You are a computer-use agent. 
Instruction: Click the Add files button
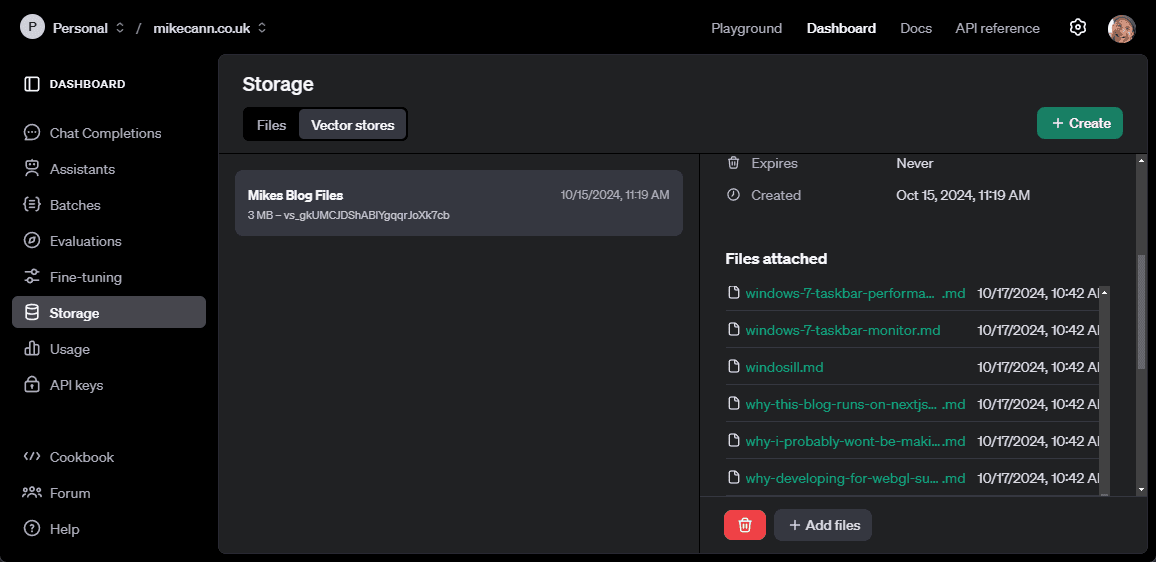pos(822,525)
